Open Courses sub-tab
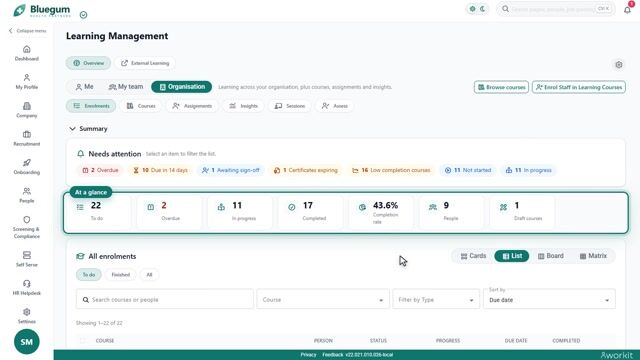 (x=141, y=106)
